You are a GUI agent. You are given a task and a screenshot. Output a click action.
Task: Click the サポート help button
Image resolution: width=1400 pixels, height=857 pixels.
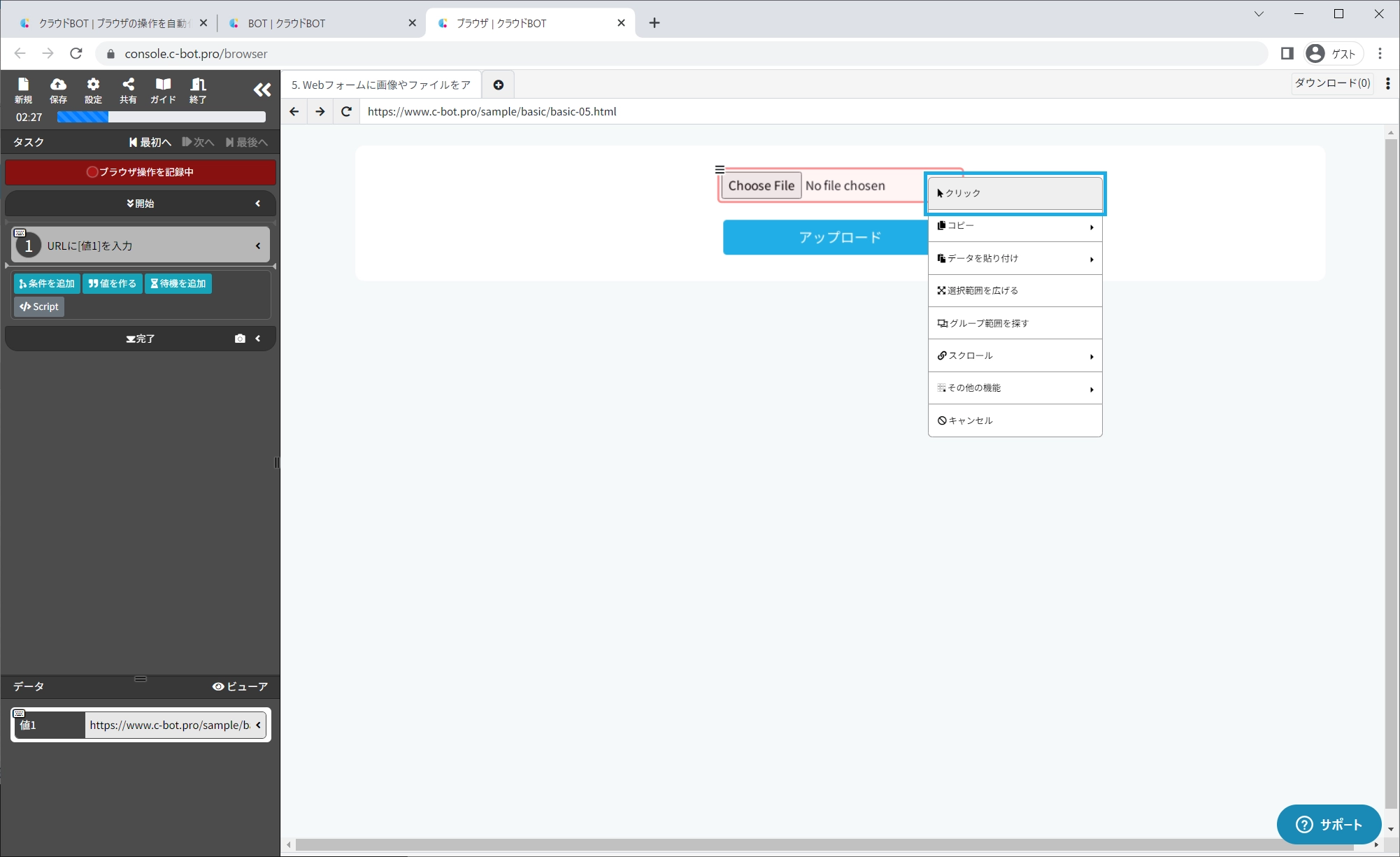(x=1328, y=824)
